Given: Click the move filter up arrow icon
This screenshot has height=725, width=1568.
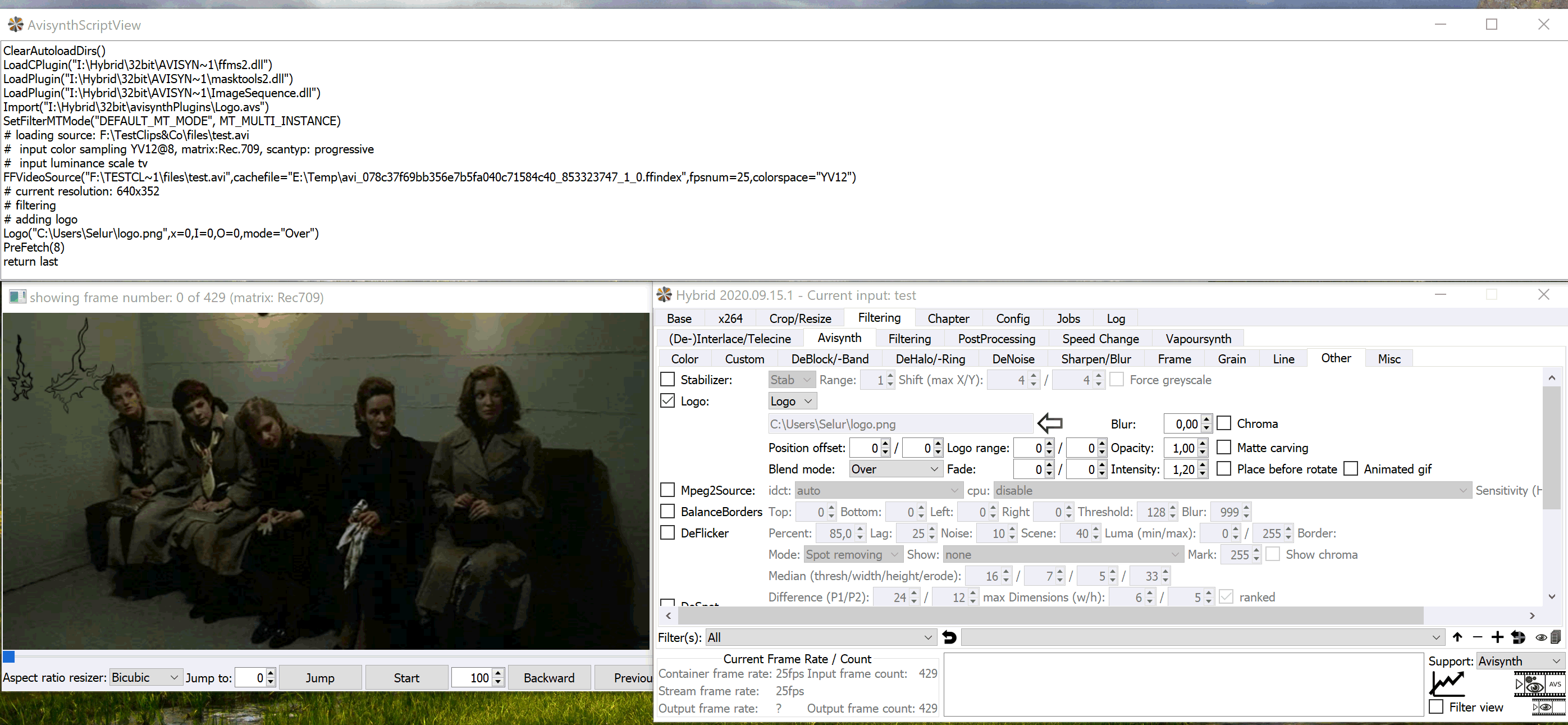Looking at the screenshot, I should [x=1457, y=637].
